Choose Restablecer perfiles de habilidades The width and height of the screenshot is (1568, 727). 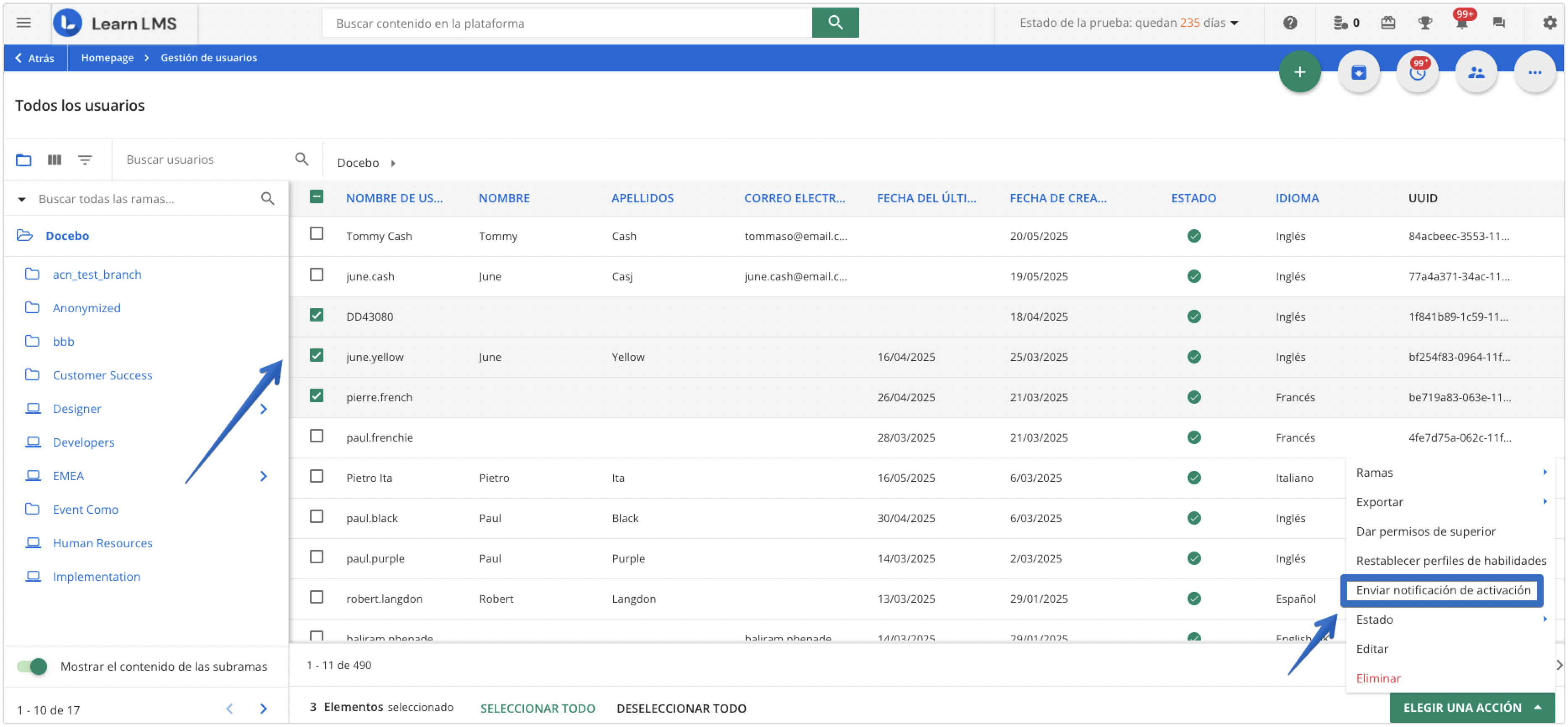[1450, 560]
